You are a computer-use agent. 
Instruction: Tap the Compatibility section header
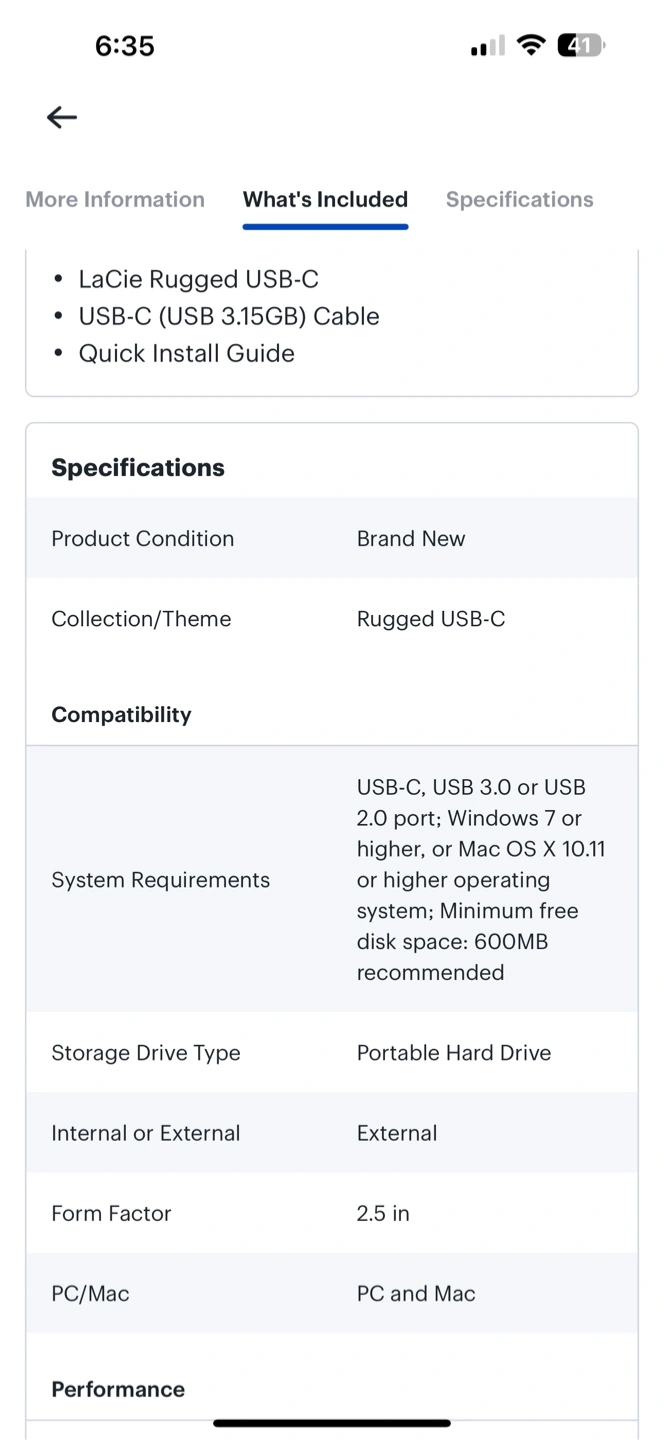coord(121,715)
